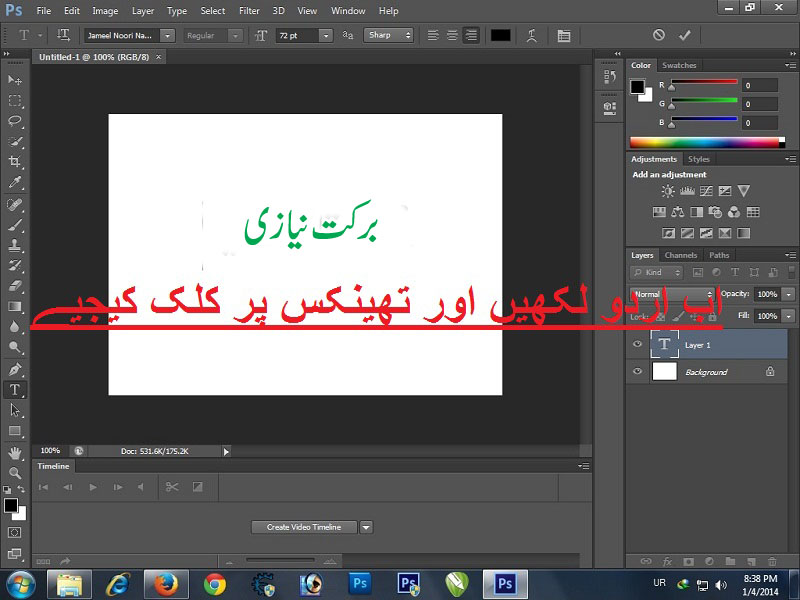Click the color spectrum ramp
This screenshot has width=800, height=600.
(x=707, y=142)
